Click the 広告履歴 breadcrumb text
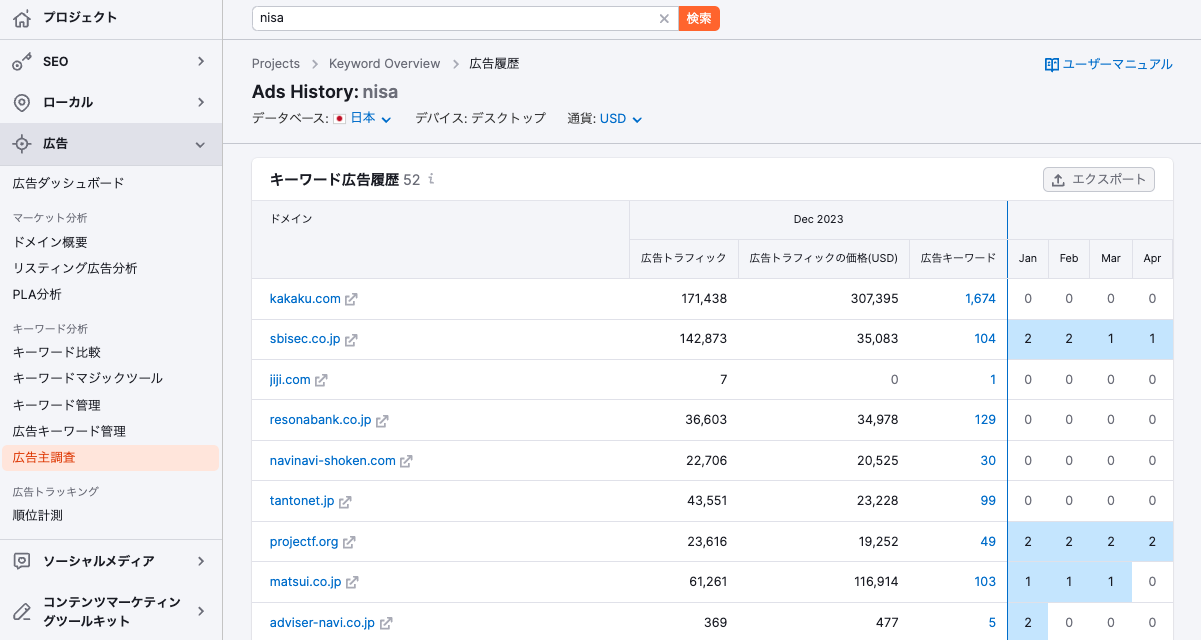The width and height of the screenshot is (1201, 640). 494,64
